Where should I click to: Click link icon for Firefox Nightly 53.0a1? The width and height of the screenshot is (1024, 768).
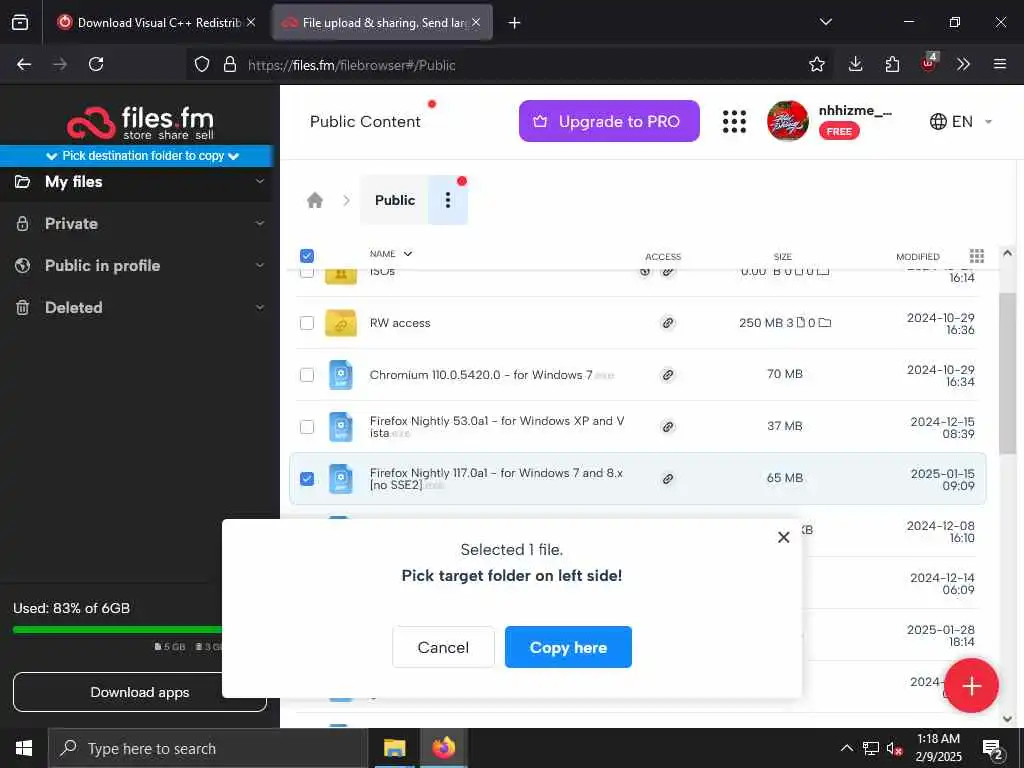click(667, 426)
